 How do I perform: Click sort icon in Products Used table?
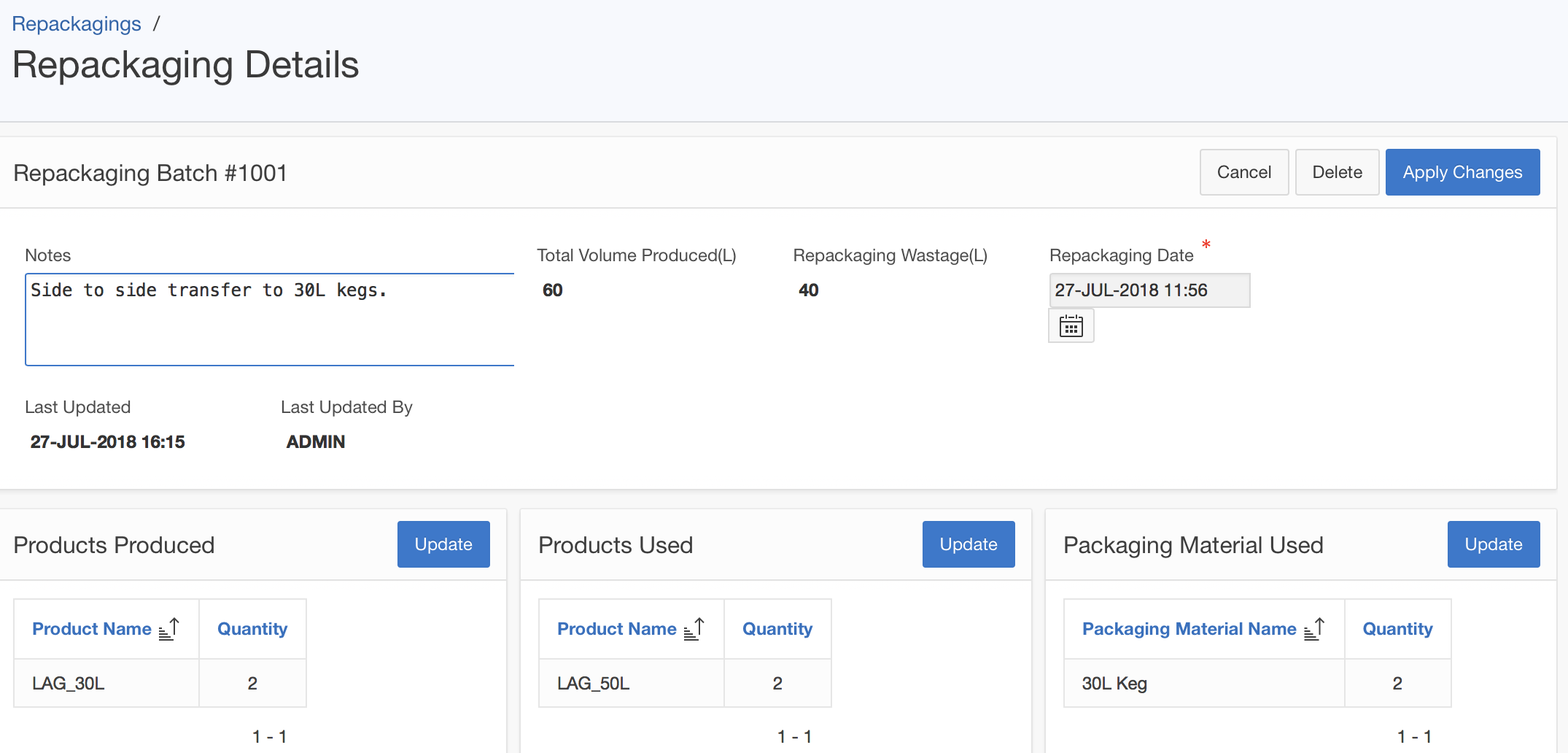694,629
